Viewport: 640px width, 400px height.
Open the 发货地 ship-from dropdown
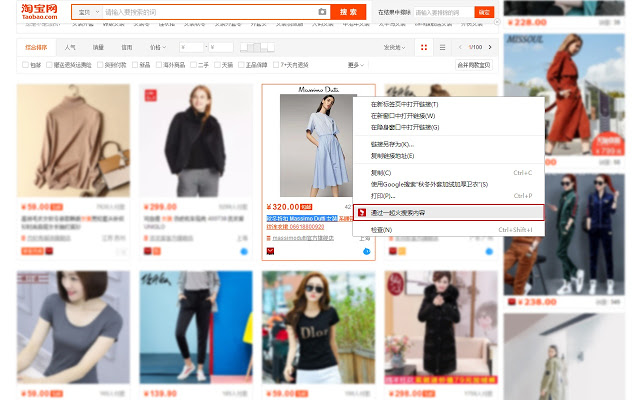pos(394,47)
